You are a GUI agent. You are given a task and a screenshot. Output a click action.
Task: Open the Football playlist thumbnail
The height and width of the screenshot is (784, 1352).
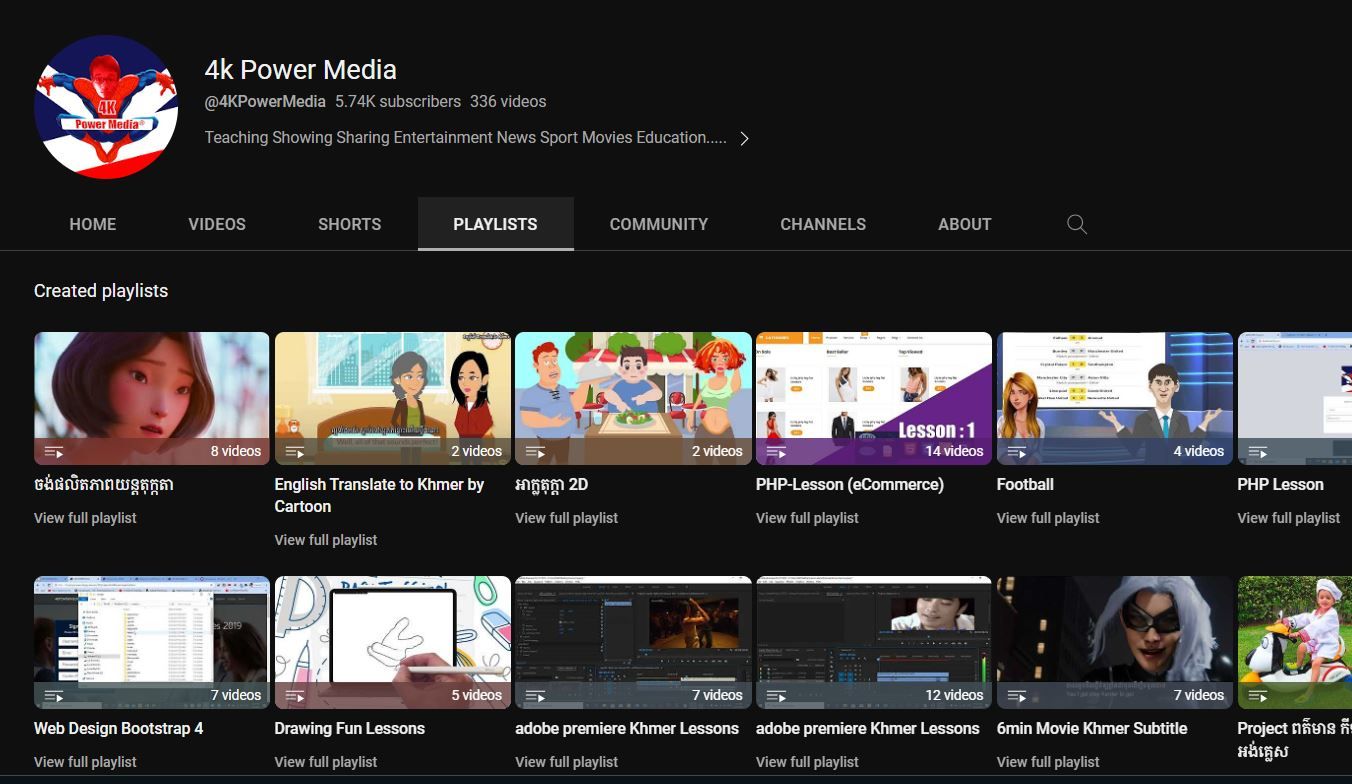click(1115, 399)
